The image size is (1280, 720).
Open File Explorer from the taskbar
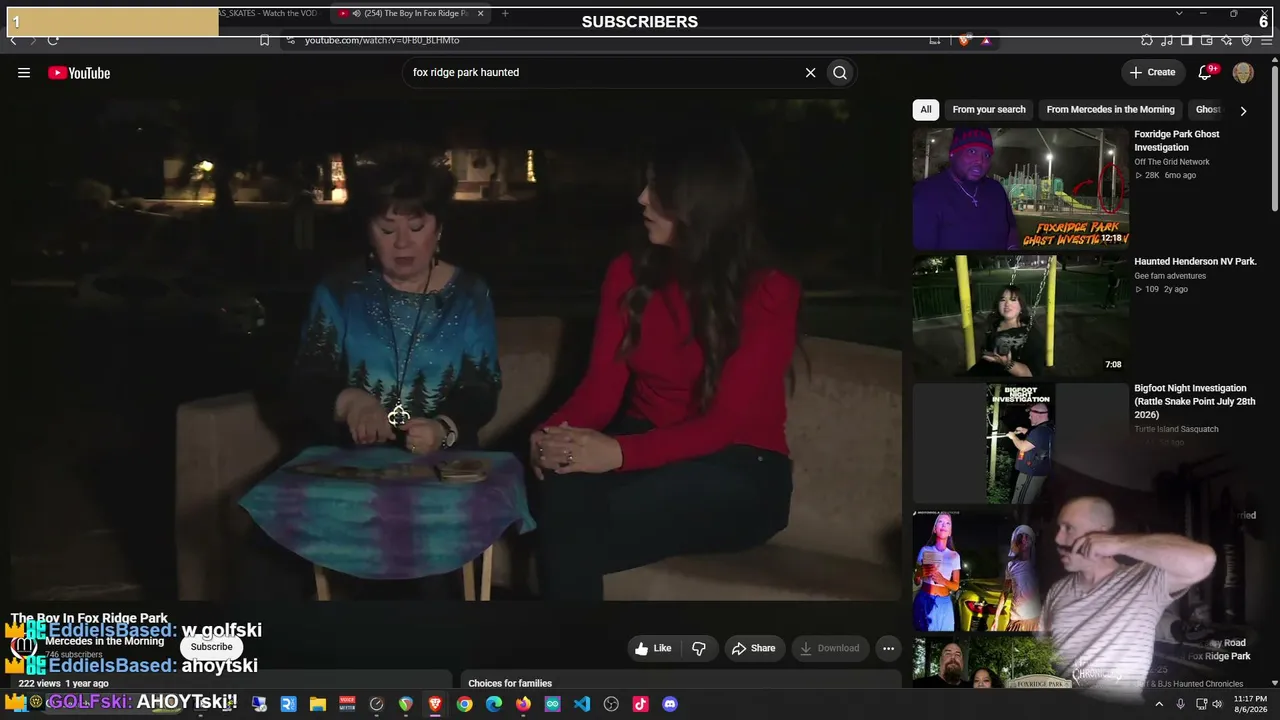(318, 704)
